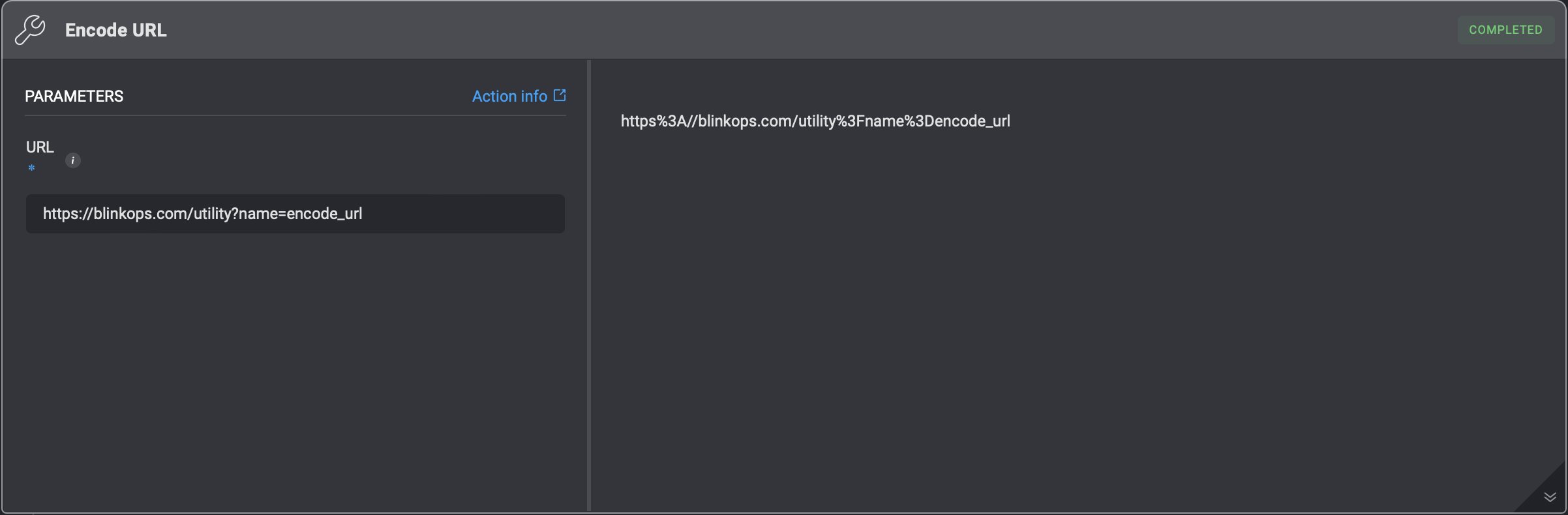Image resolution: width=1568 pixels, height=515 pixels.
Task: Click the Encode URL title
Action: [116, 30]
